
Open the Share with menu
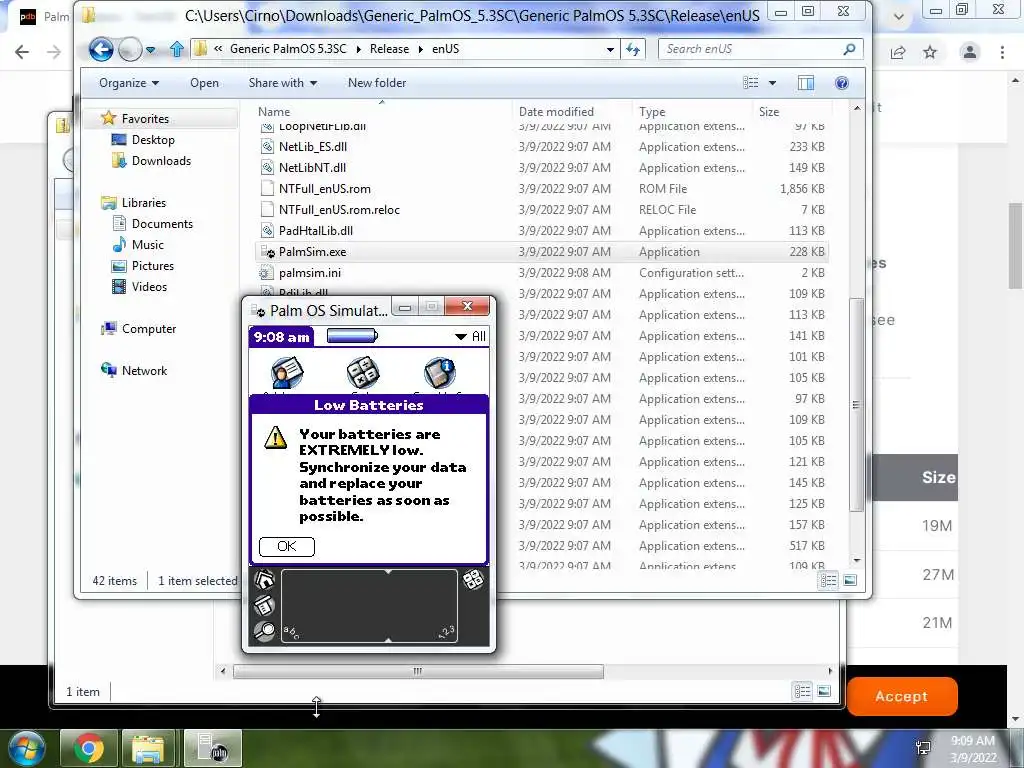(x=282, y=83)
